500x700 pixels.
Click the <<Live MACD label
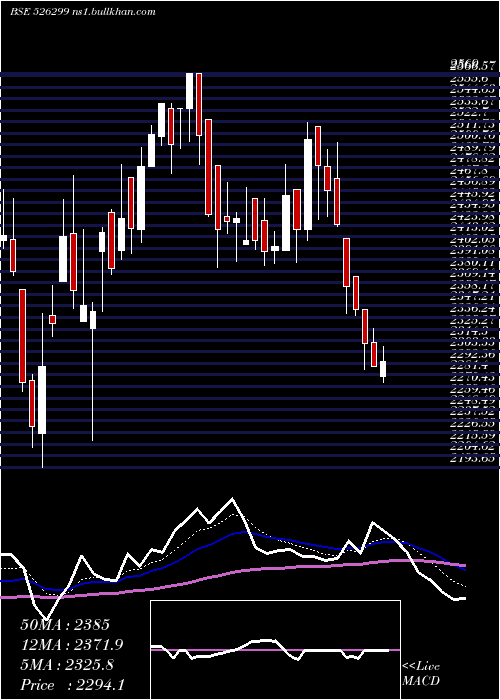pos(421,673)
